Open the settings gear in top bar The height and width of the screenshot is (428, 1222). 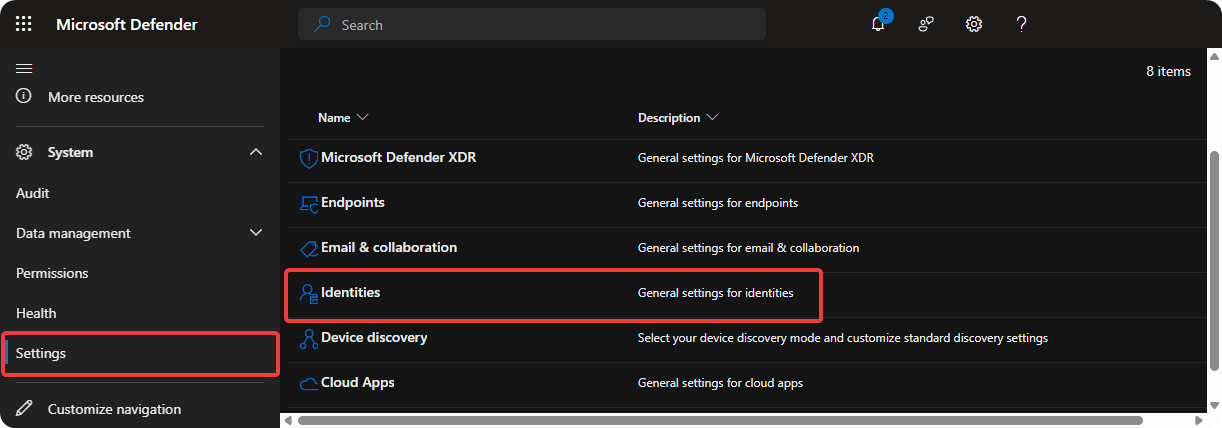[974, 24]
